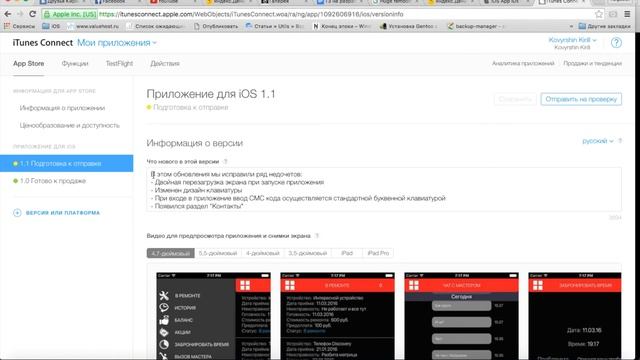
Task: Switch to the TestFlight tab
Action: pyautogui.click(x=119, y=64)
